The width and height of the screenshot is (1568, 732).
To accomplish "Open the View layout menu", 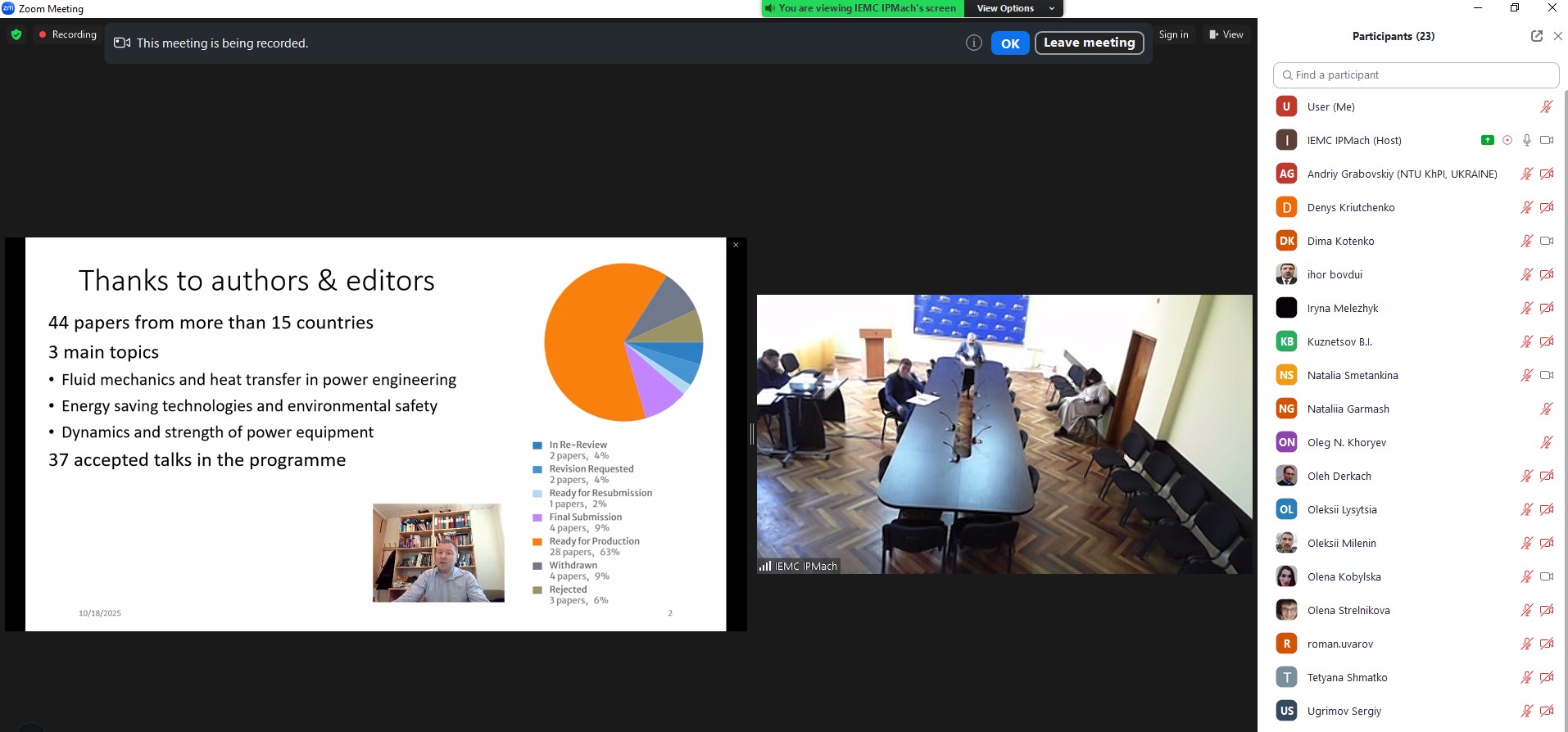I will point(1226,34).
